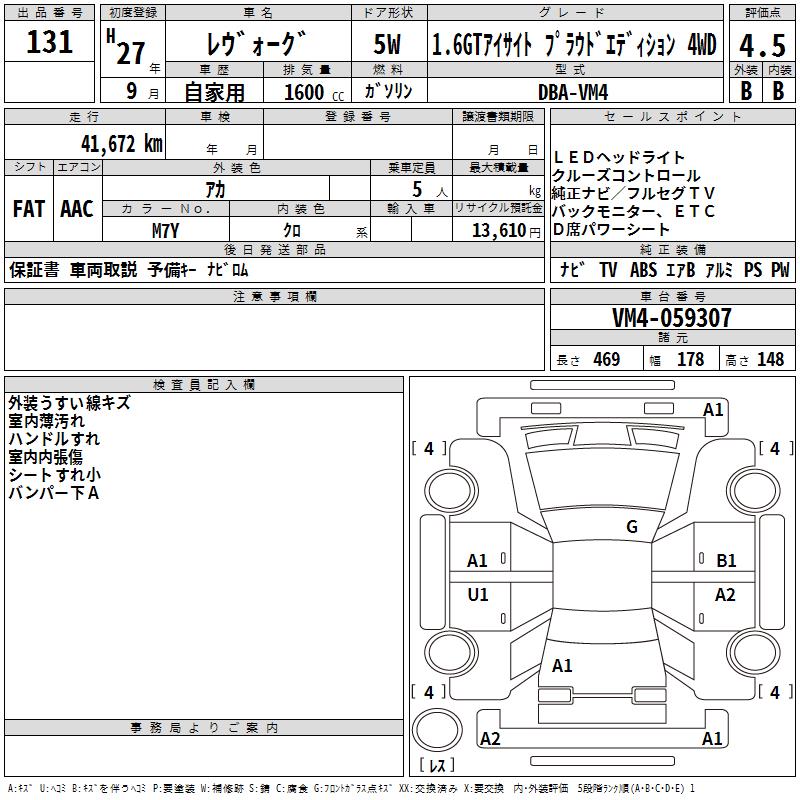Select アルミ in the 純正装備 row
Screen dimensions: 800x800
[x=719, y=269]
